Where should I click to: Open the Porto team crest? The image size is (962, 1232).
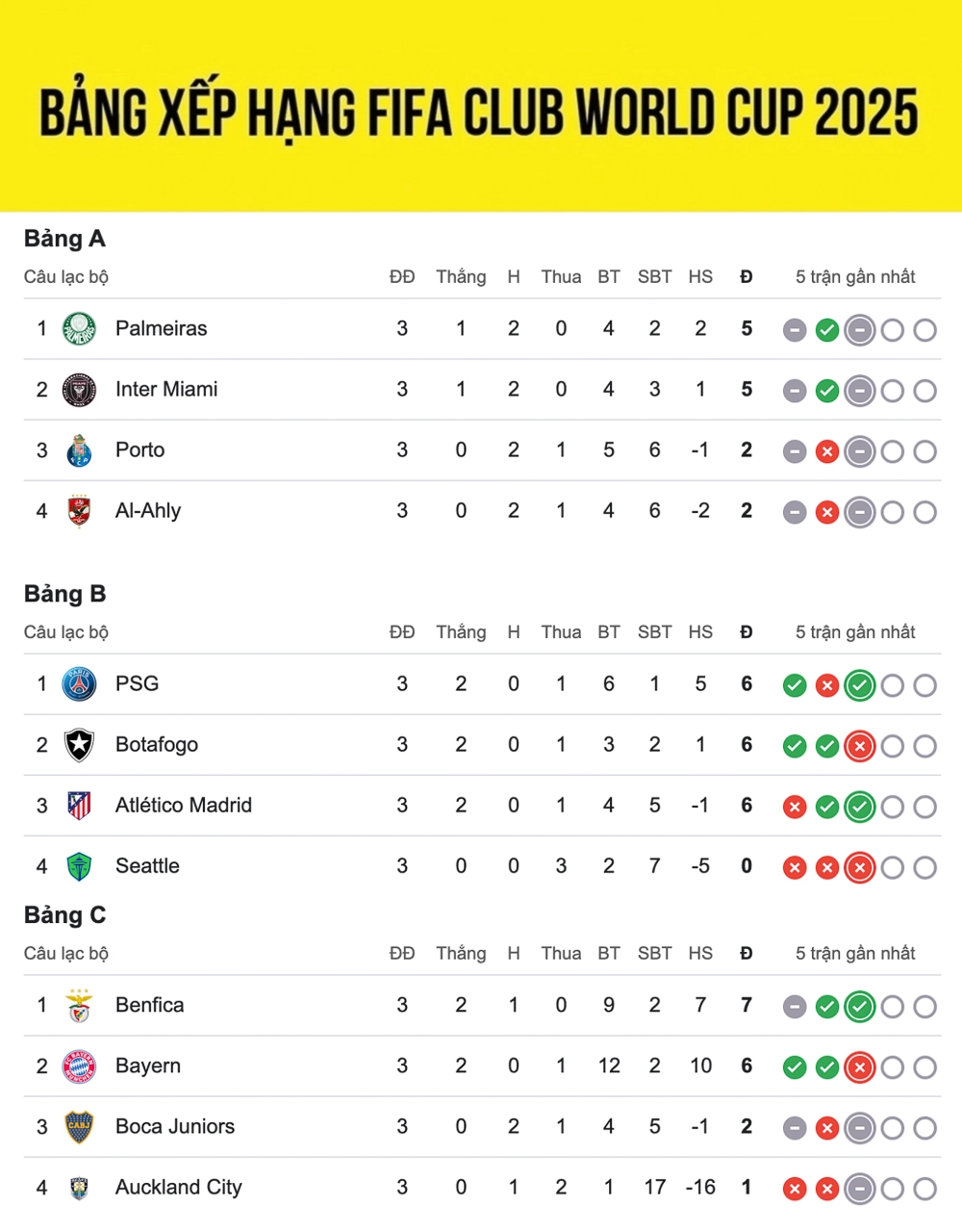click(x=79, y=450)
